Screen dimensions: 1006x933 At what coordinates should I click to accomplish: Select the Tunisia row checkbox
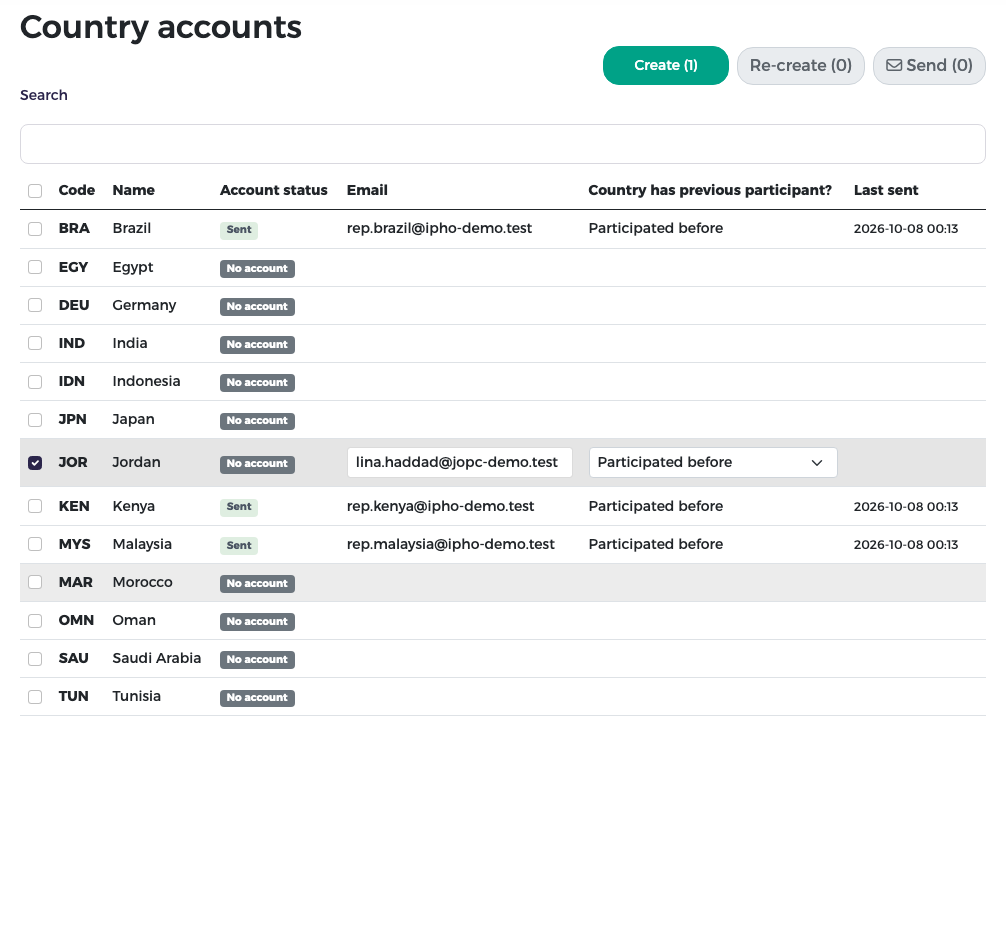(x=35, y=697)
